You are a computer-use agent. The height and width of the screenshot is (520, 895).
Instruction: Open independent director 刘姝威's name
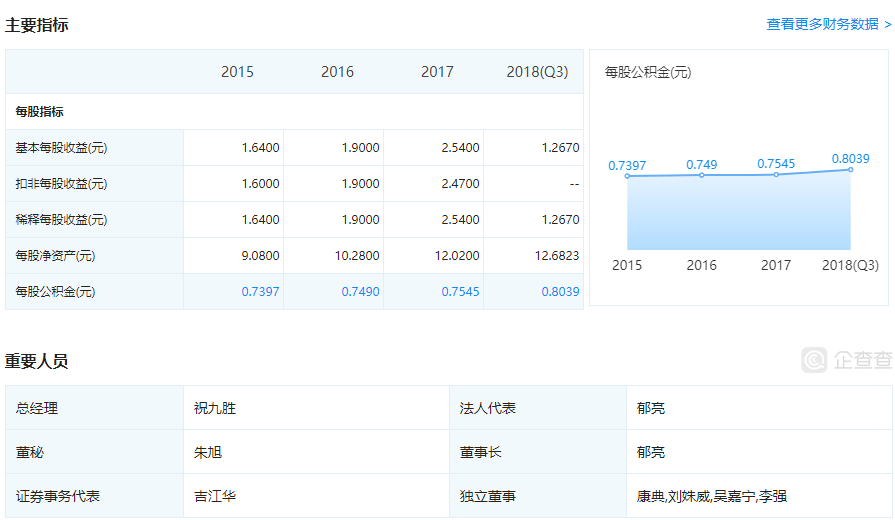(x=687, y=496)
